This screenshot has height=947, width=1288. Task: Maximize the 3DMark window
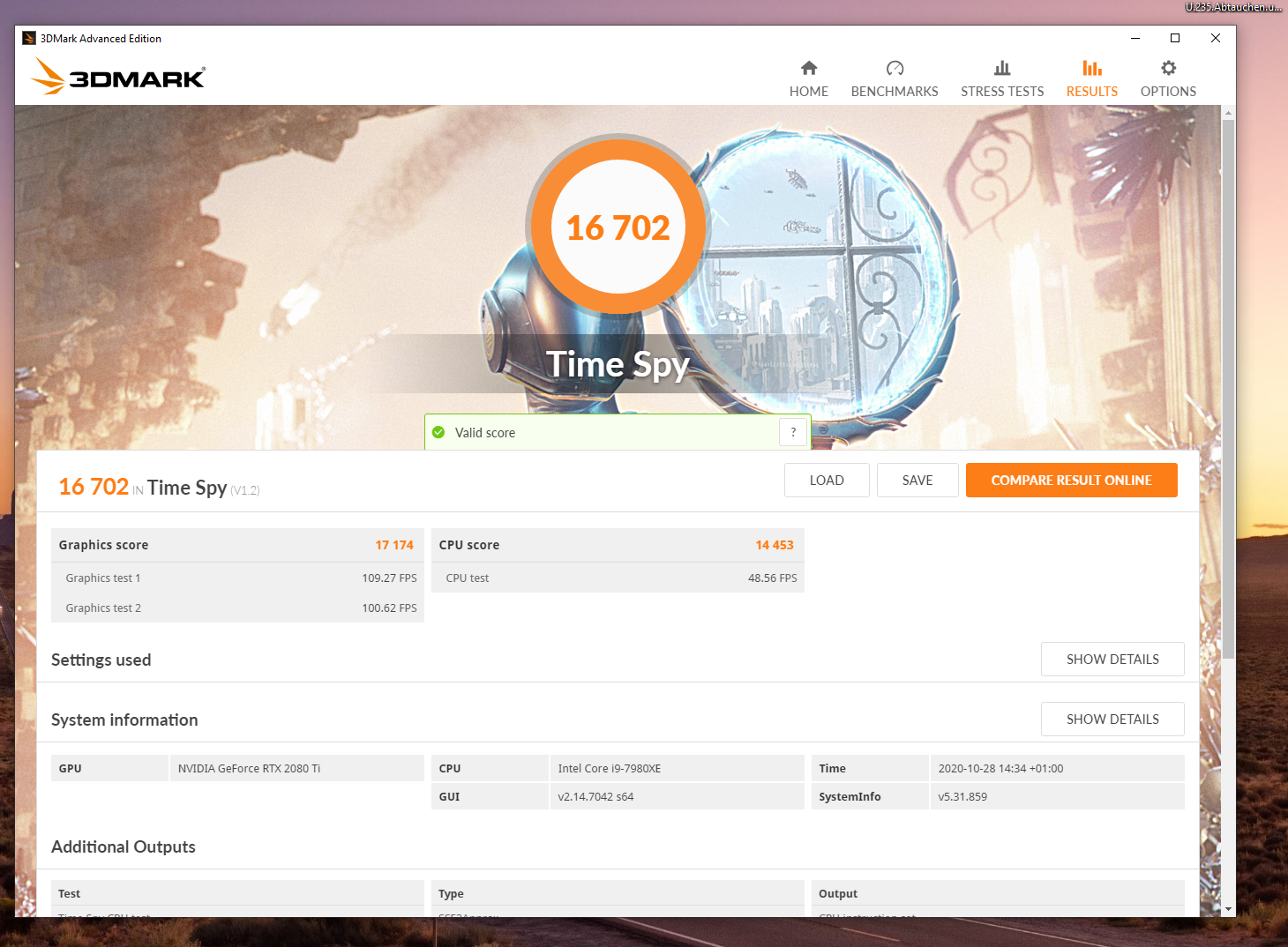pyautogui.click(x=1175, y=38)
